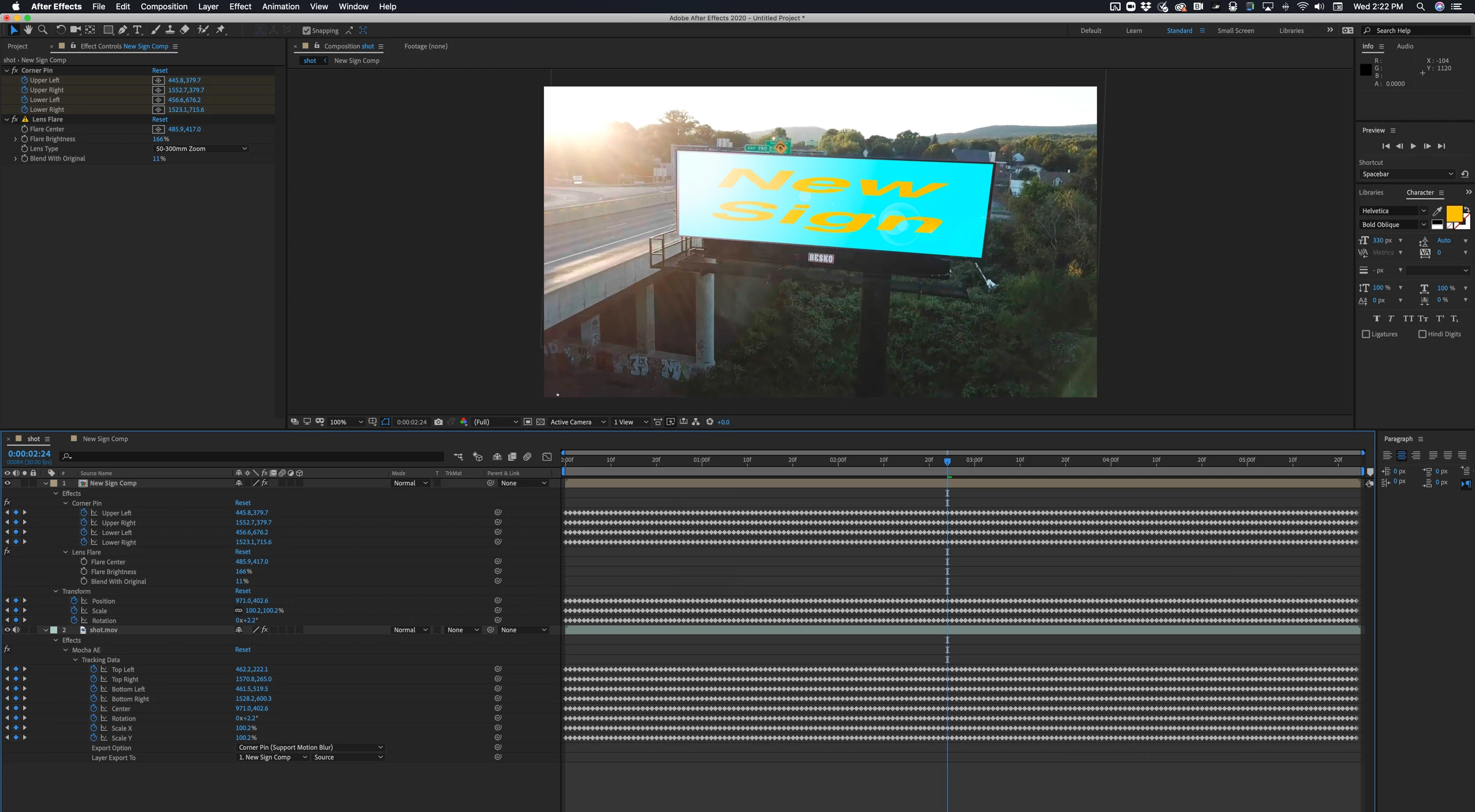Open the Composition menu

click(164, 6)
